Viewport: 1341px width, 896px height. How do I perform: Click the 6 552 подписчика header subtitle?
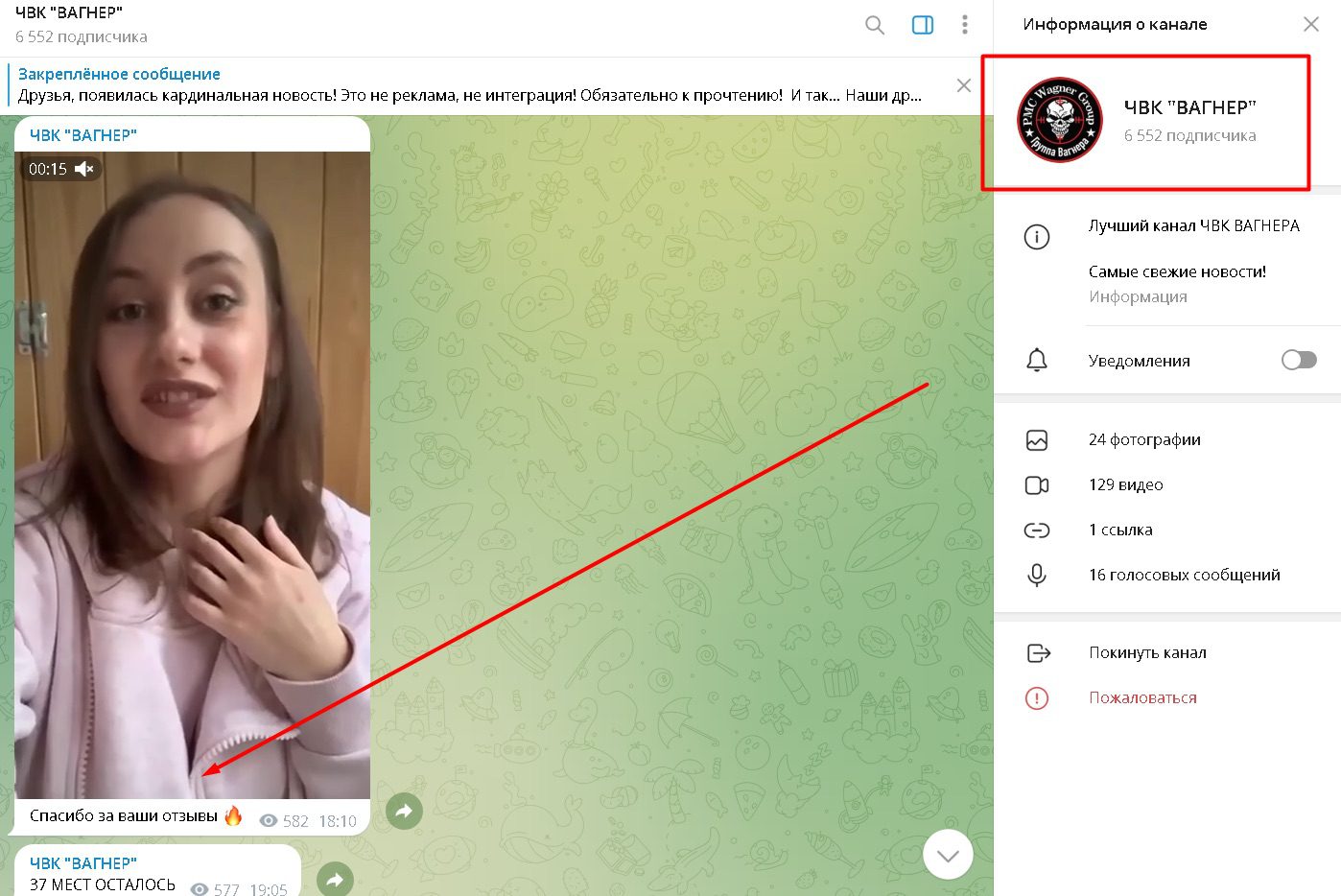[x=82, y=36]
